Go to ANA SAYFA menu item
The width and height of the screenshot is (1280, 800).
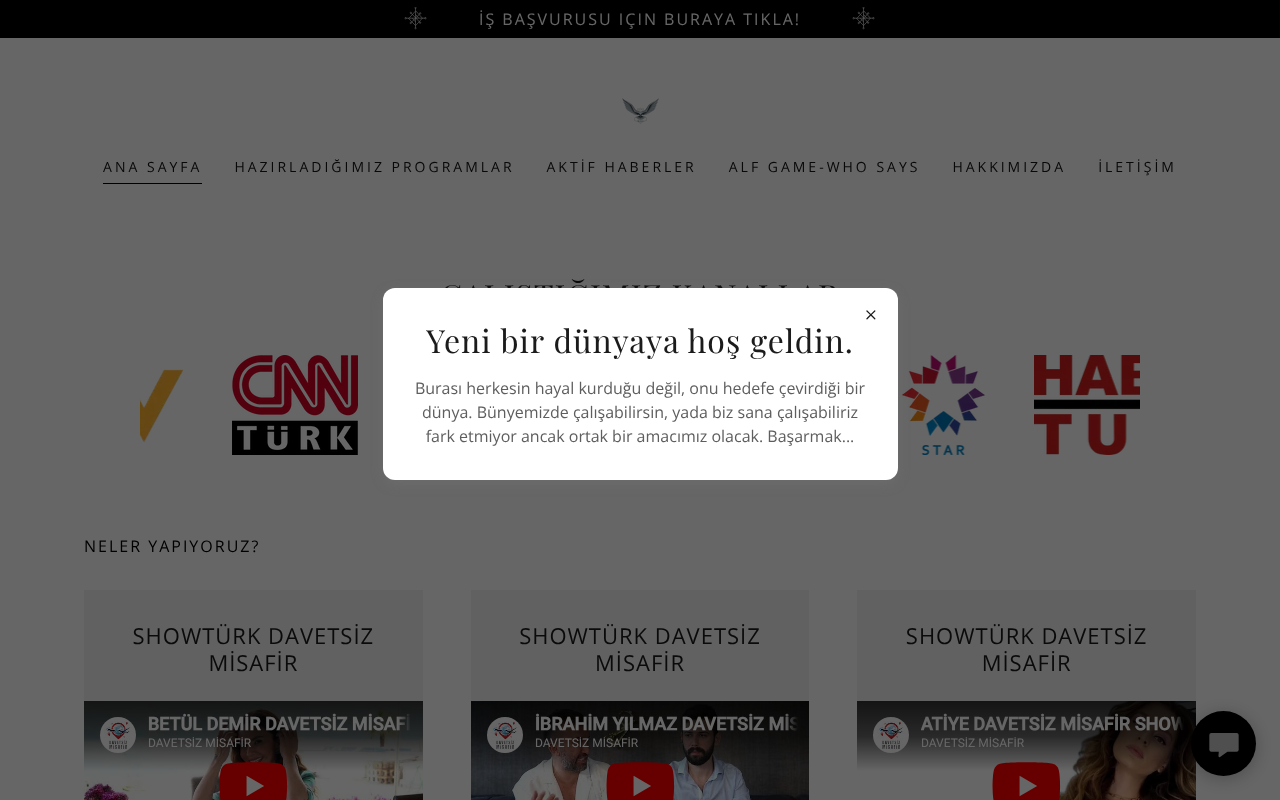pos(152,167)
